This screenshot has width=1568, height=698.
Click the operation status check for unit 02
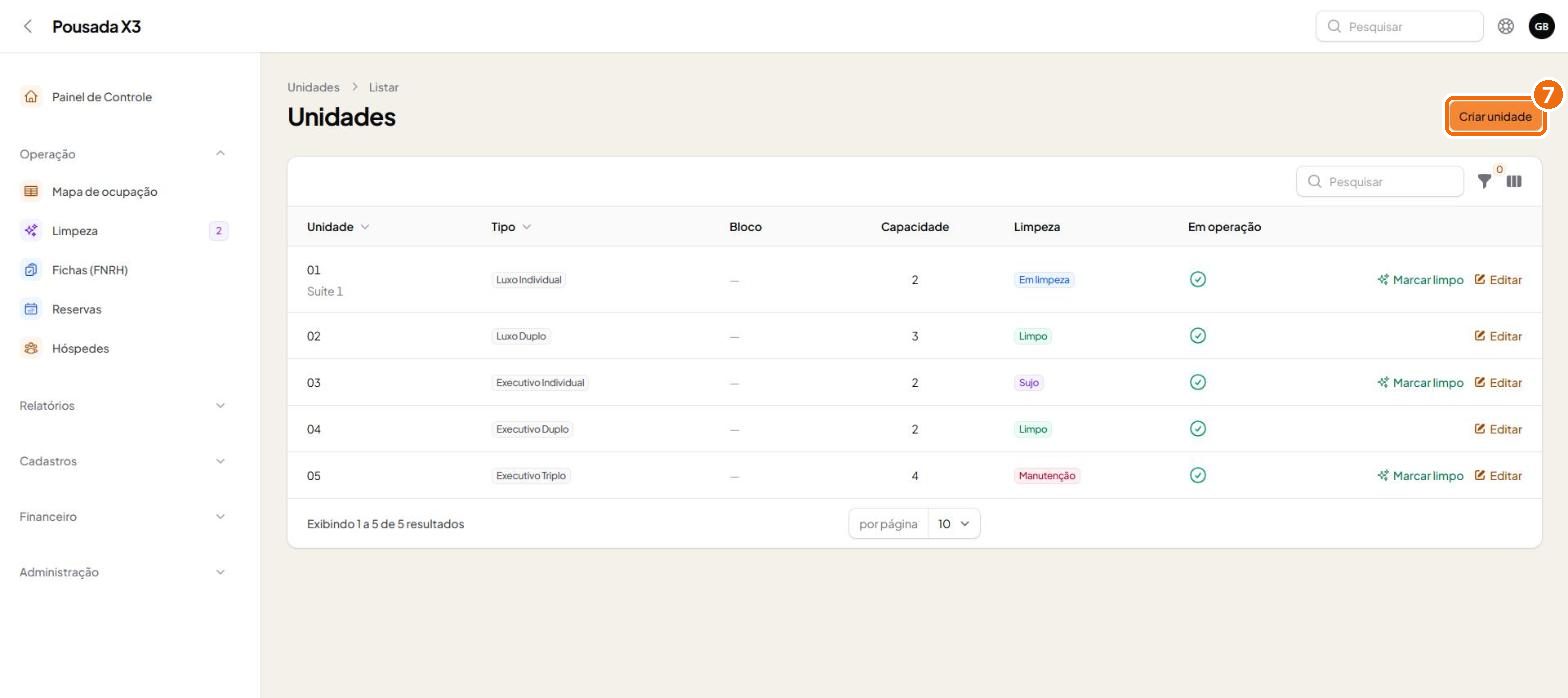tap(1198, 336)
